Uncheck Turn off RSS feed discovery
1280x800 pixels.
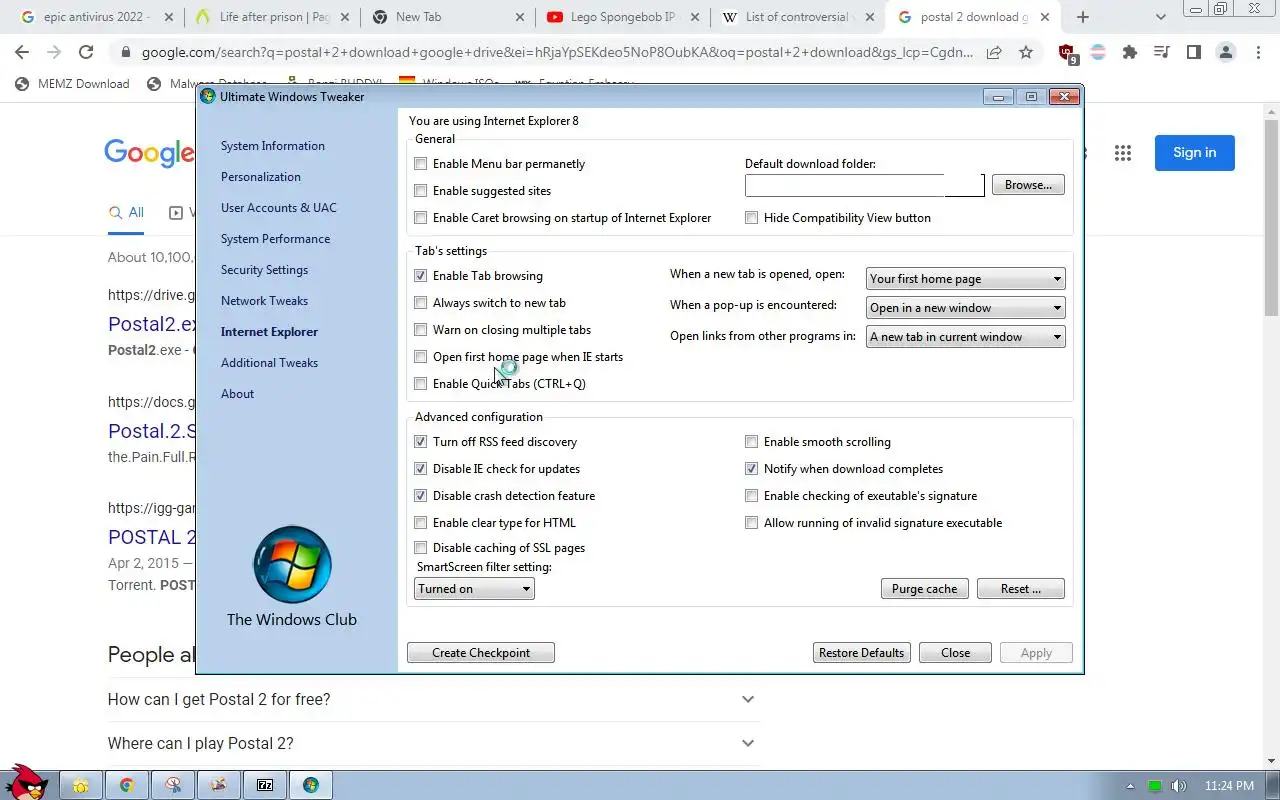pyautogui.click(x=421, y=442)
